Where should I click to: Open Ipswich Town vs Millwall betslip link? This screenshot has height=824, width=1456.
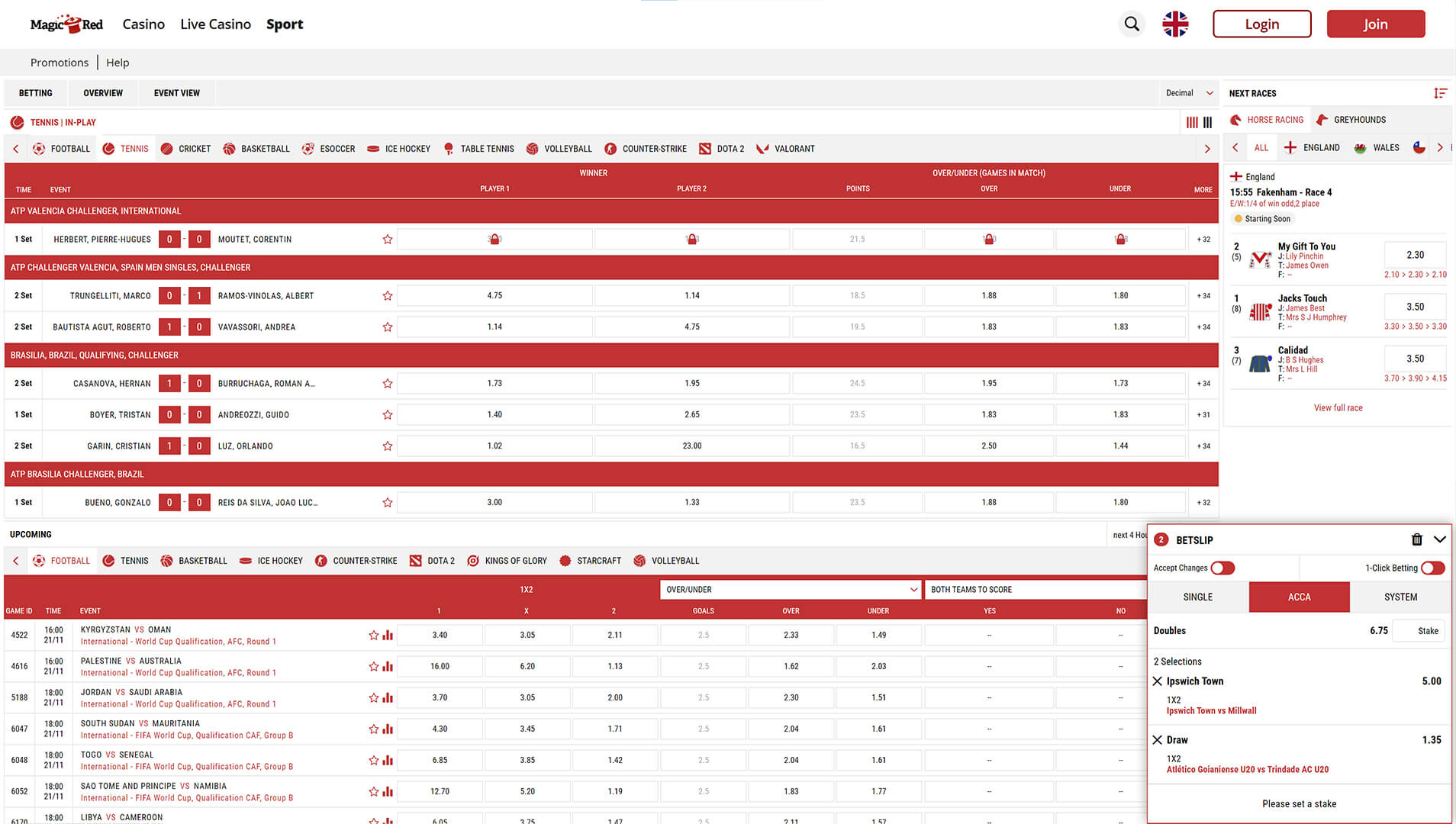point(1211,711)
